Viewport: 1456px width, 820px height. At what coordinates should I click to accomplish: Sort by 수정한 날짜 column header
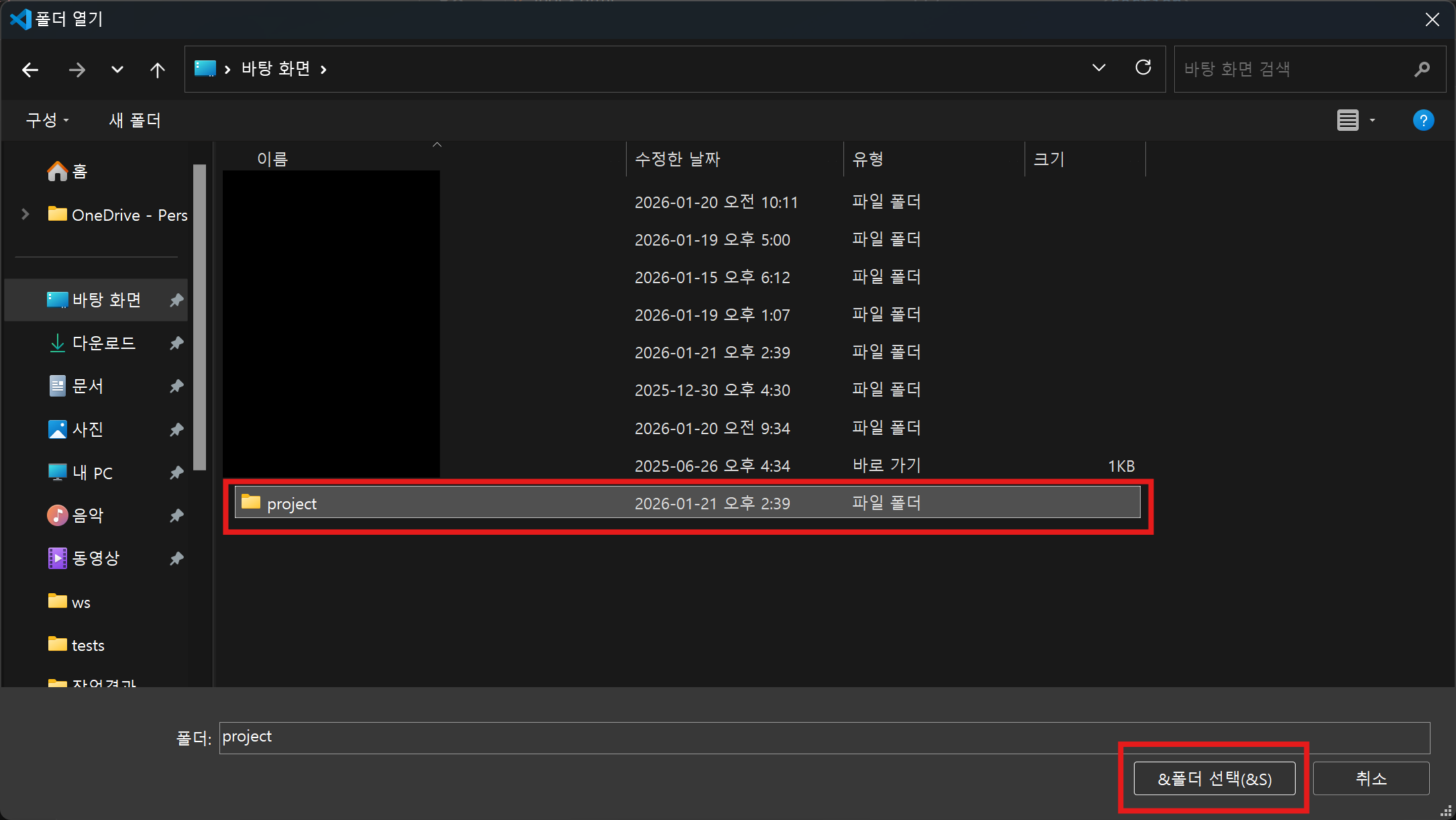[x=677, y=160]
